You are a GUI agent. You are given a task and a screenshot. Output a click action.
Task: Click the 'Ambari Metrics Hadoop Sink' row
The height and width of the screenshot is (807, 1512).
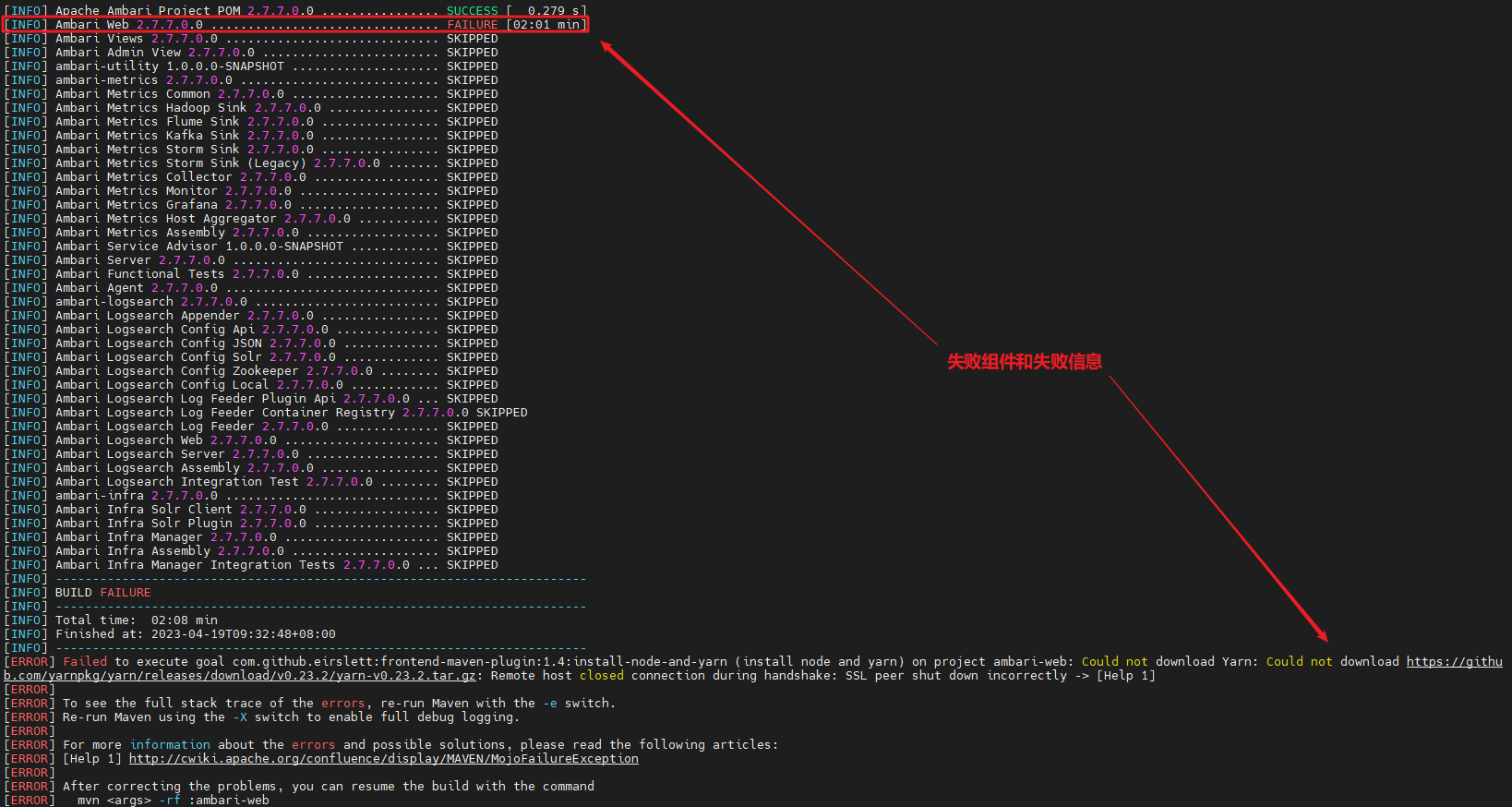pyautogui.click(x=251, y=108)
